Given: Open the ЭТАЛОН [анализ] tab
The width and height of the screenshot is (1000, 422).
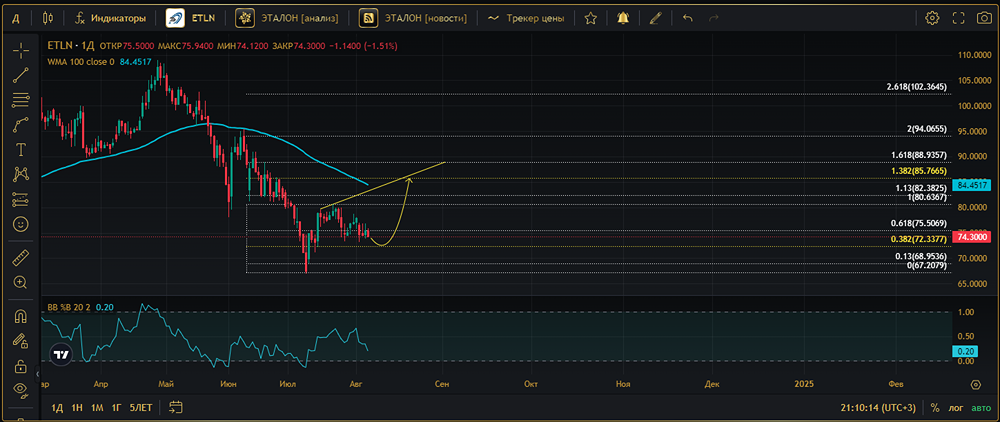Looking at the screenshot, I should [288, 18].
